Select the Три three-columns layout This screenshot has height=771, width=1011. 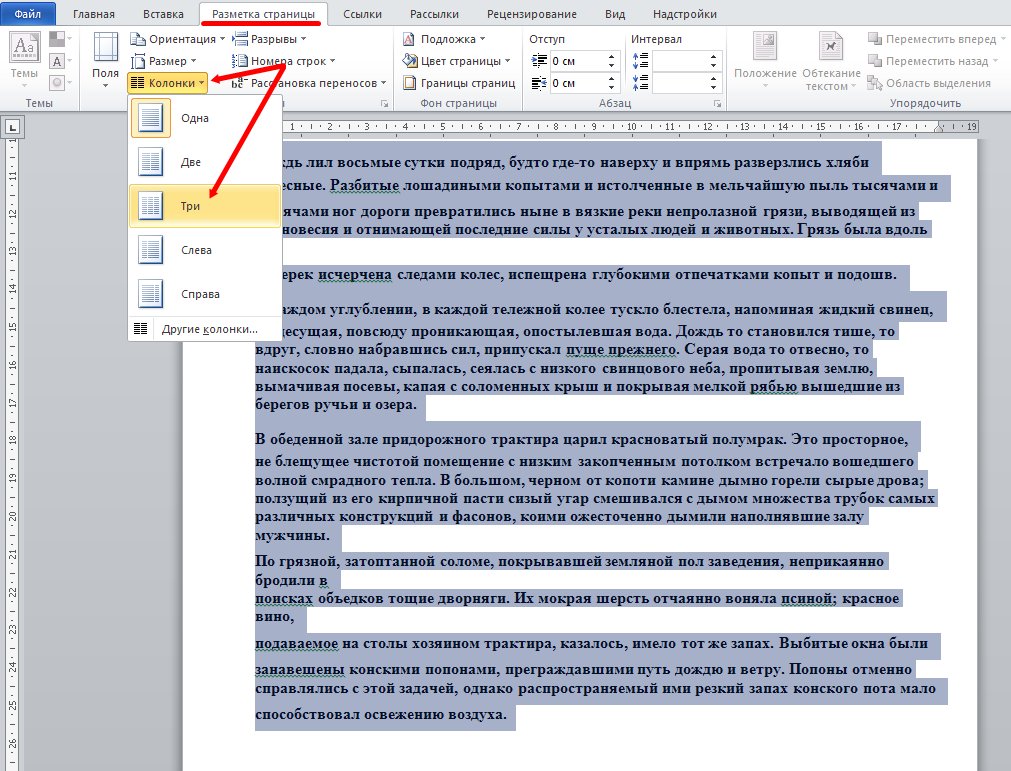(205, 206)
